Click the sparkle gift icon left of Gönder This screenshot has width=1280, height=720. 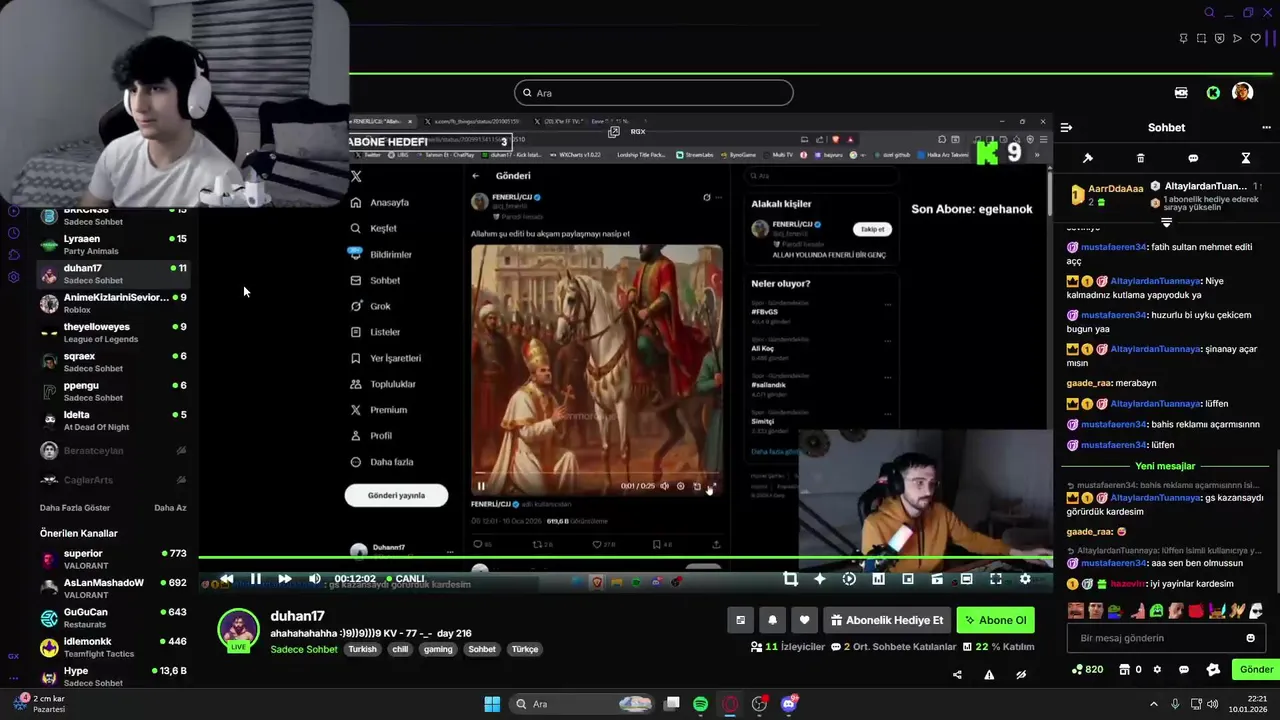coord(1213,670)
